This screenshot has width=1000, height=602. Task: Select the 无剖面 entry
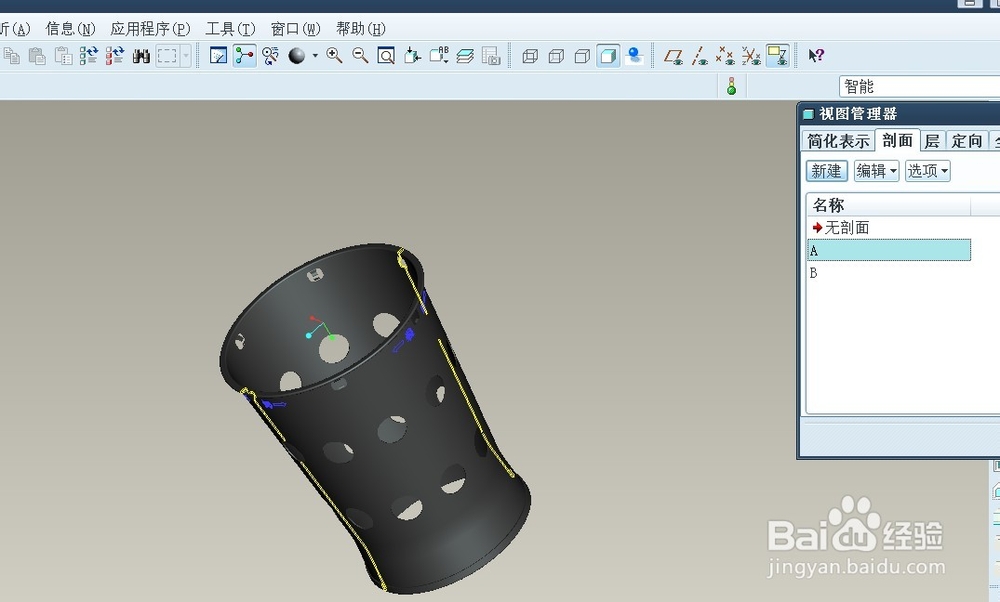coord(847,228)
